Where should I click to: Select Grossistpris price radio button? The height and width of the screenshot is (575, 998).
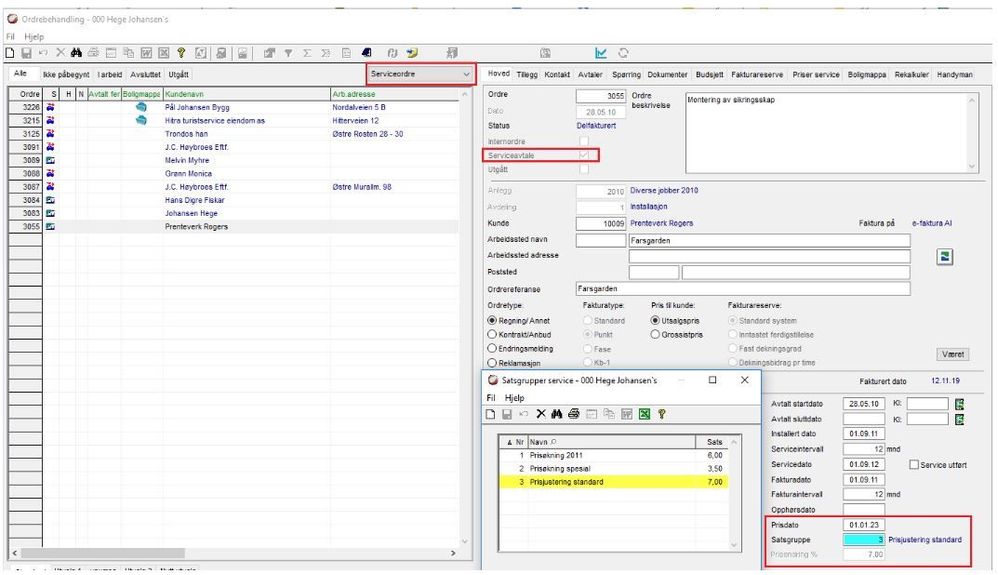pyautogui.click(x=655, y=334)
